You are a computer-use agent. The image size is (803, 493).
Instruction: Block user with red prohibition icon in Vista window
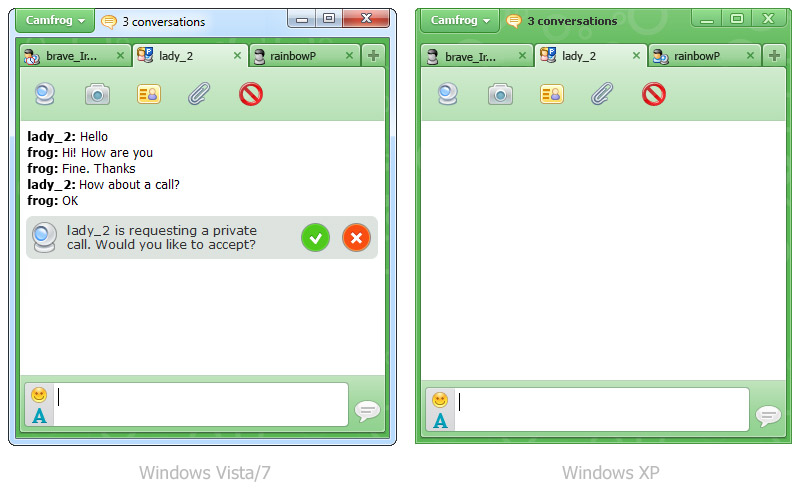(251, 95)
